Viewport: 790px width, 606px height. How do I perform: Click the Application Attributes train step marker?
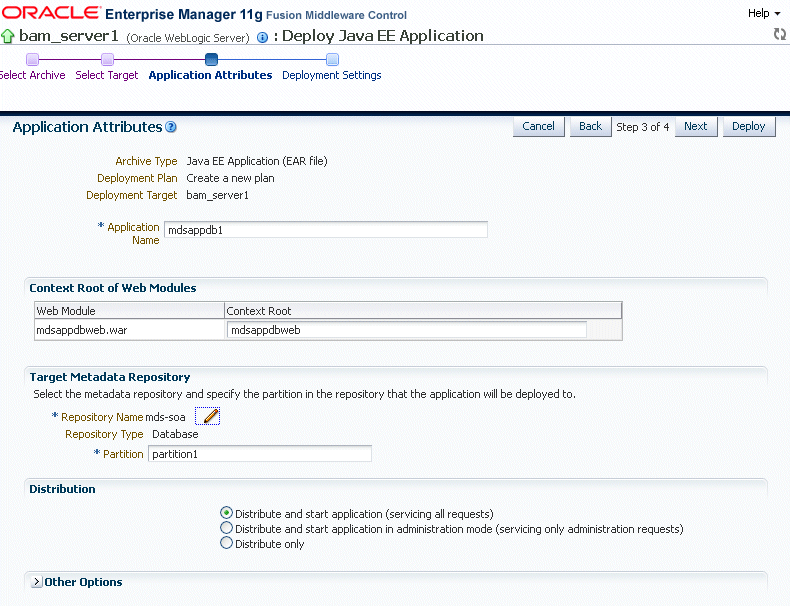pyautogui.click(x=212, y=59)
